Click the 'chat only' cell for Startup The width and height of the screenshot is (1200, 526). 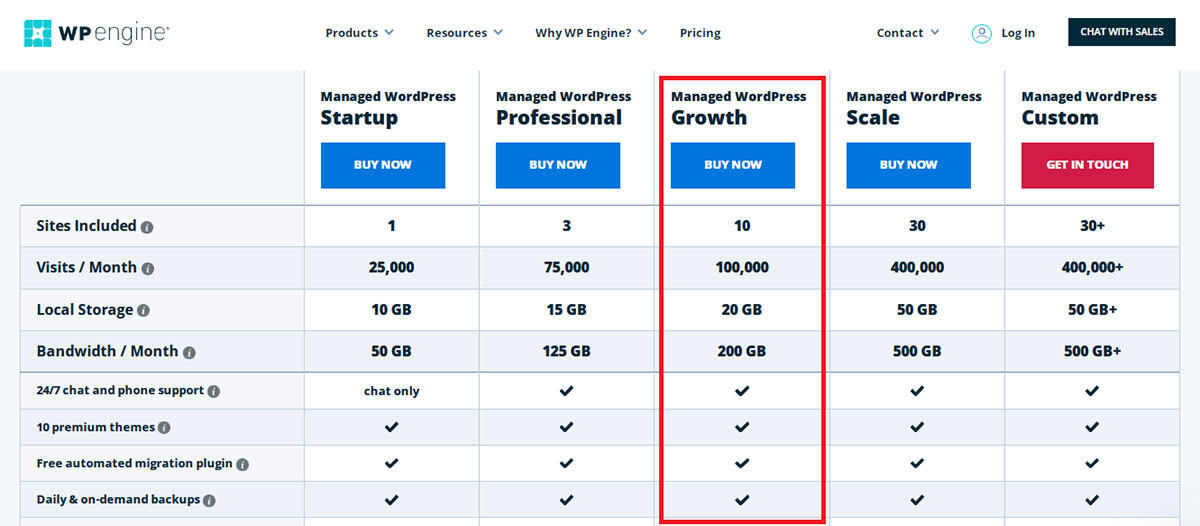391,391
